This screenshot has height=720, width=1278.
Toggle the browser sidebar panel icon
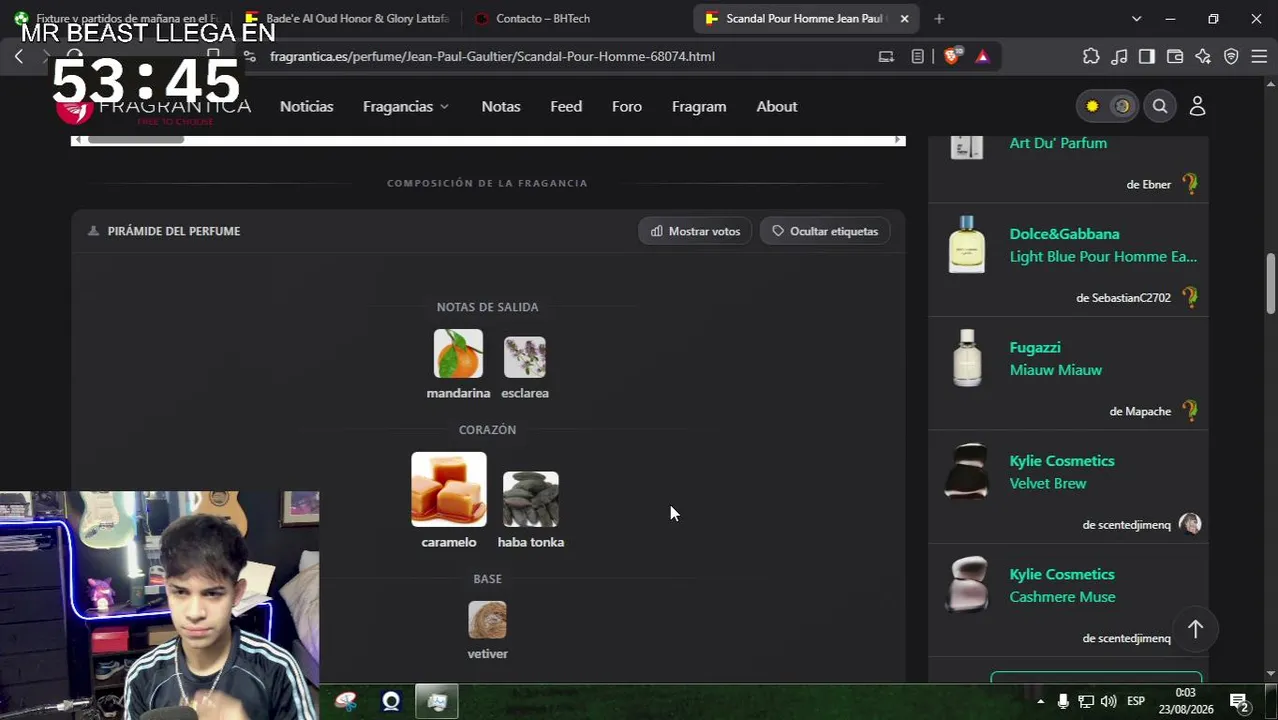pyautogui.click(x=1147, y=56)
